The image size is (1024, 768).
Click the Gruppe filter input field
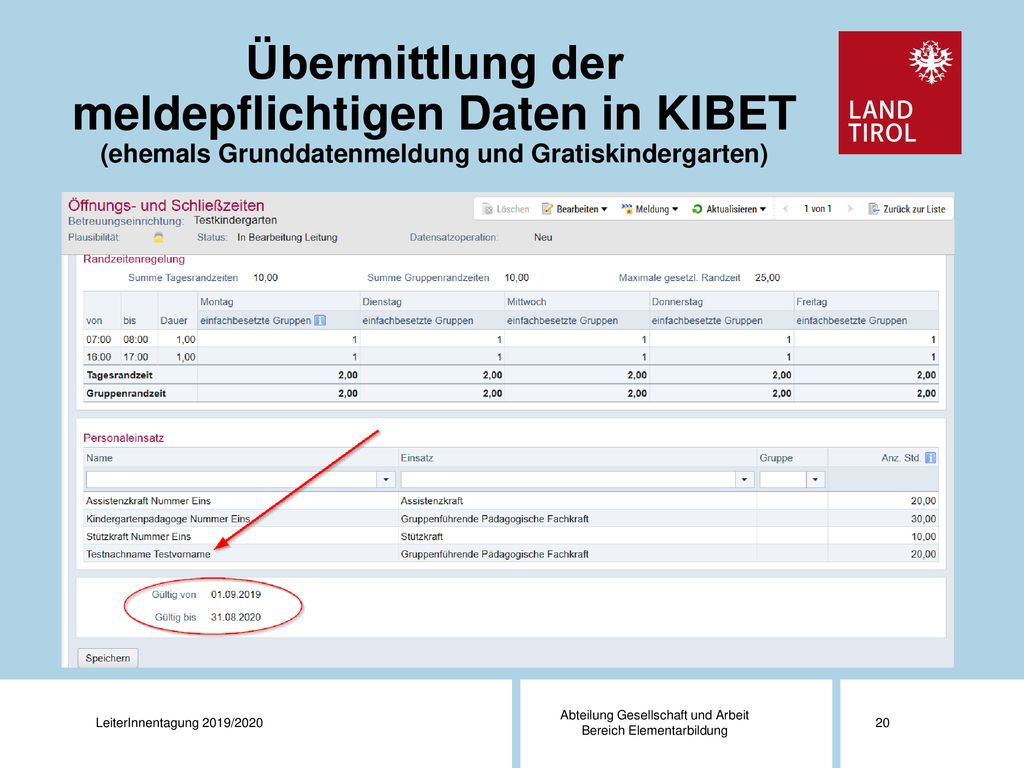pos(782,479)
